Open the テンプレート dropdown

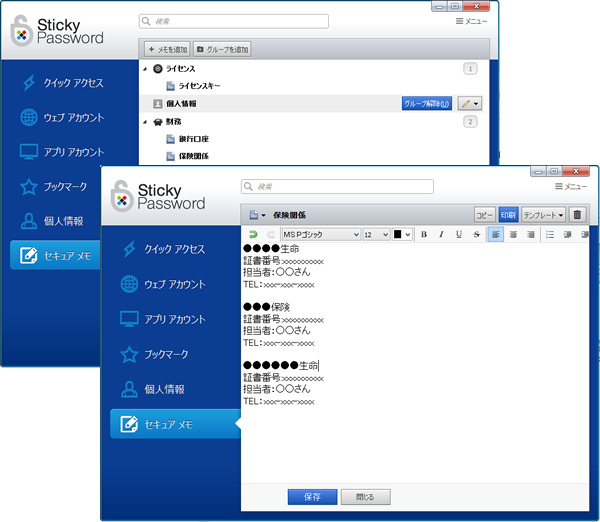(543, 215)
